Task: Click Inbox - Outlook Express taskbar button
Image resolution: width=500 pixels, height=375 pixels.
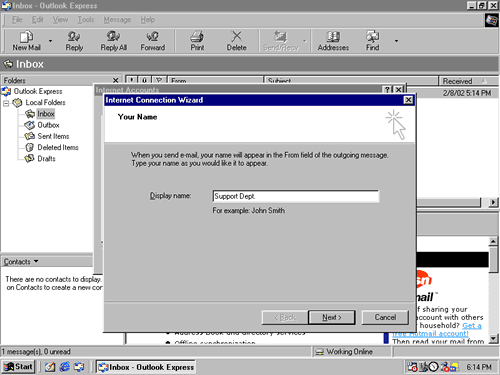Action: tap(146, 367)
